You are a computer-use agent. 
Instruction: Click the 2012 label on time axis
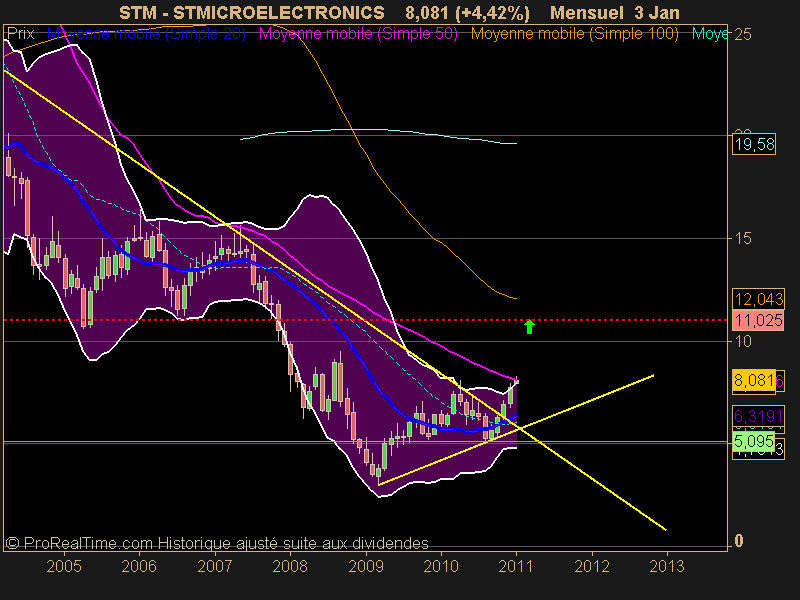[x=592, y=566]
